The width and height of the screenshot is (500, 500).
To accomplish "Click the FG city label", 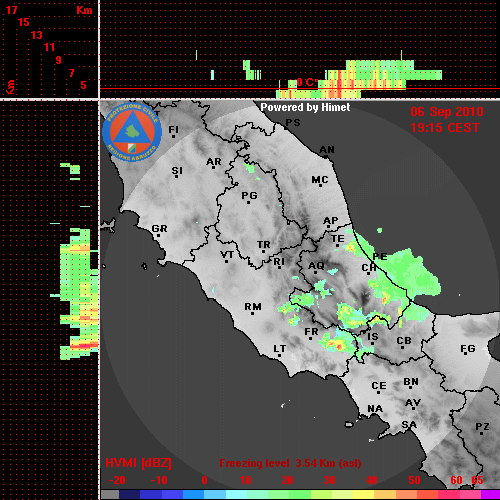I will click(x=468, y=349).
